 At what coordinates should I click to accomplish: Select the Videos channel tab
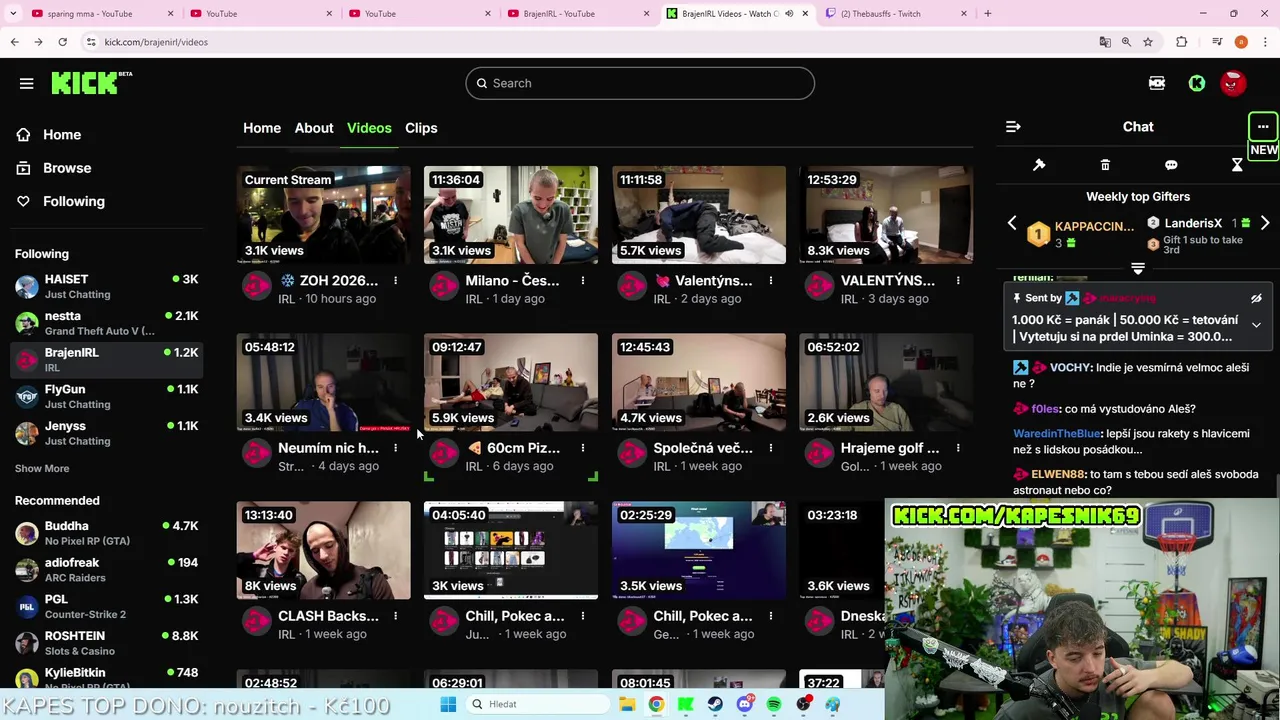[x=369, y=128]
